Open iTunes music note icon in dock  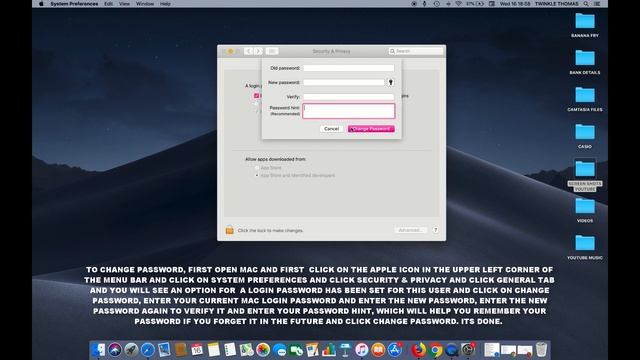point(362,350)
